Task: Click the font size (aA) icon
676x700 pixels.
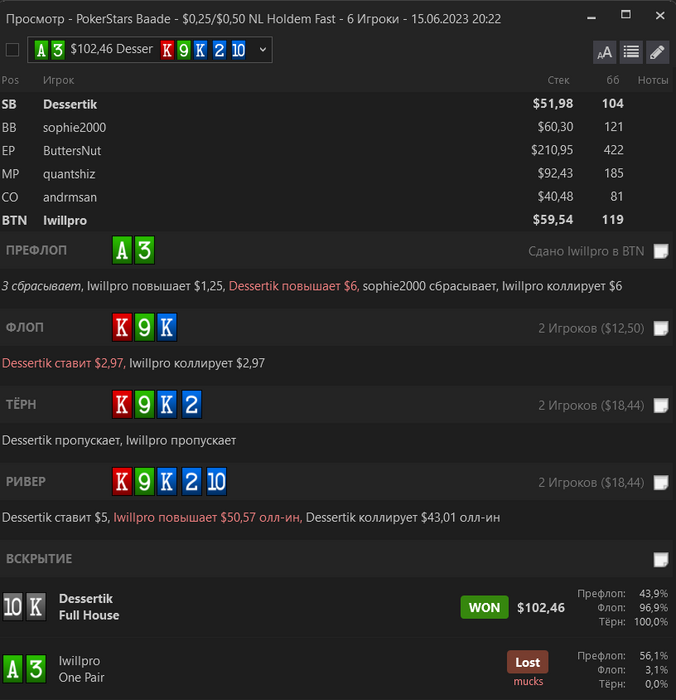Action: point(605,52)
